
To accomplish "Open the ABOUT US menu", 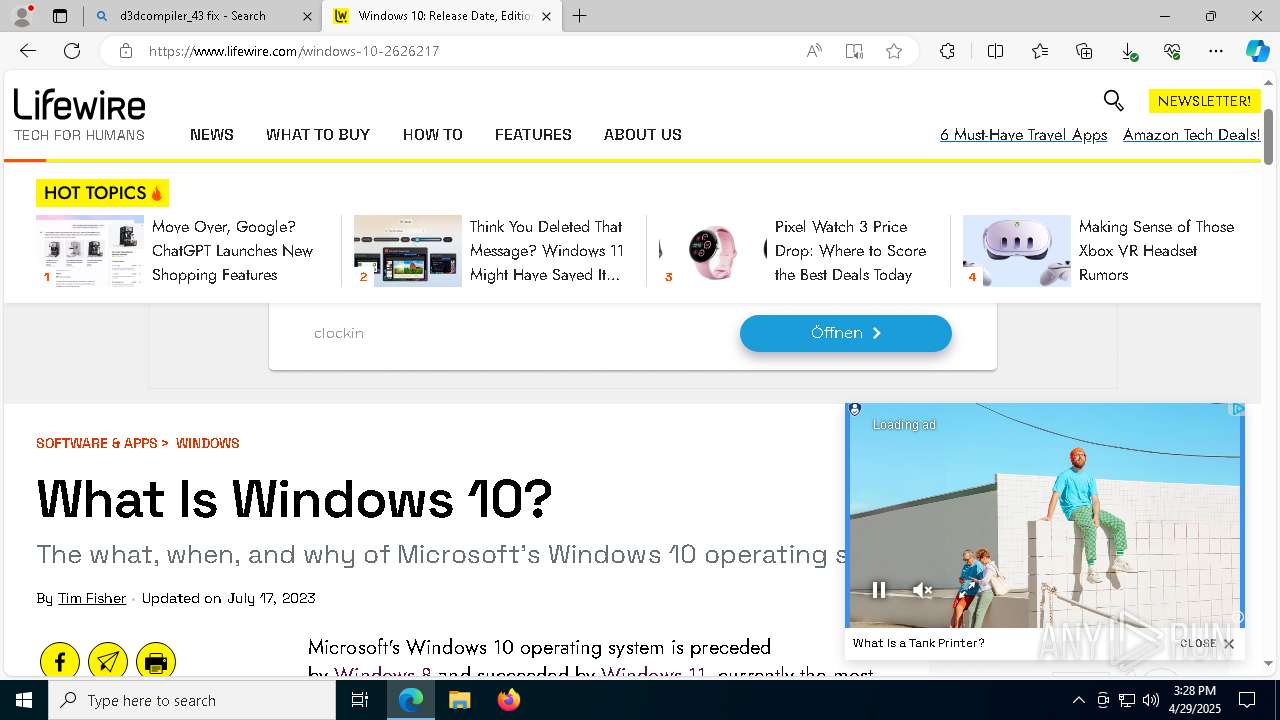I will pos(643,134).
